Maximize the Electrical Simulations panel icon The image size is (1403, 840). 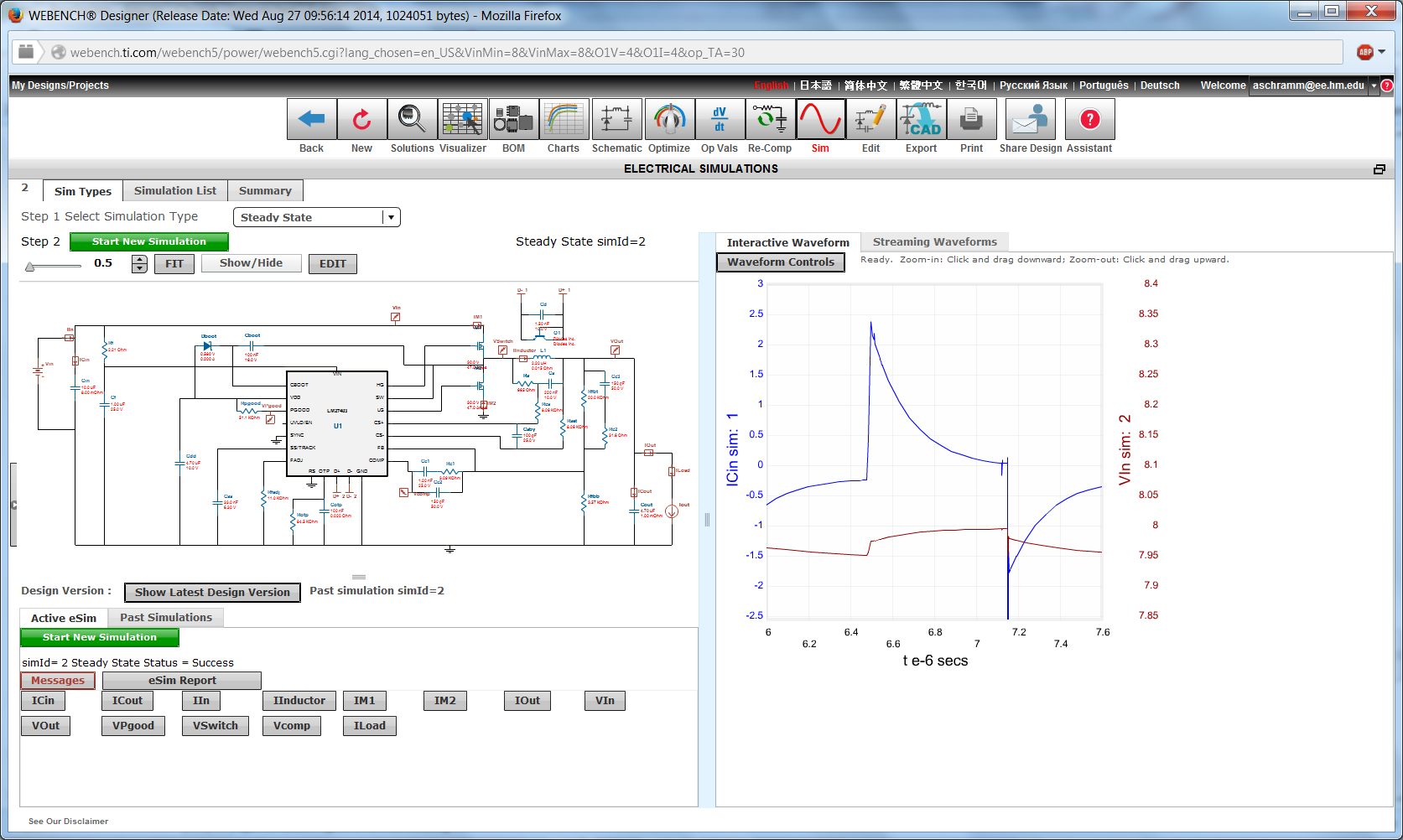1380,169
